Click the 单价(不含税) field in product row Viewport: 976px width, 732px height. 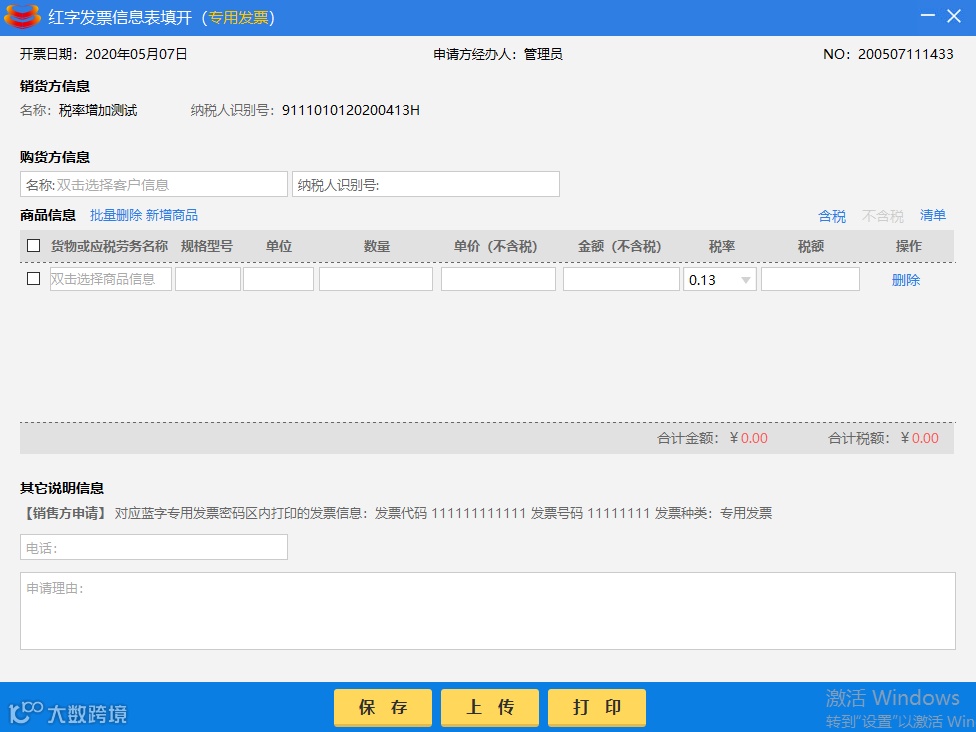tap(498, 279)
